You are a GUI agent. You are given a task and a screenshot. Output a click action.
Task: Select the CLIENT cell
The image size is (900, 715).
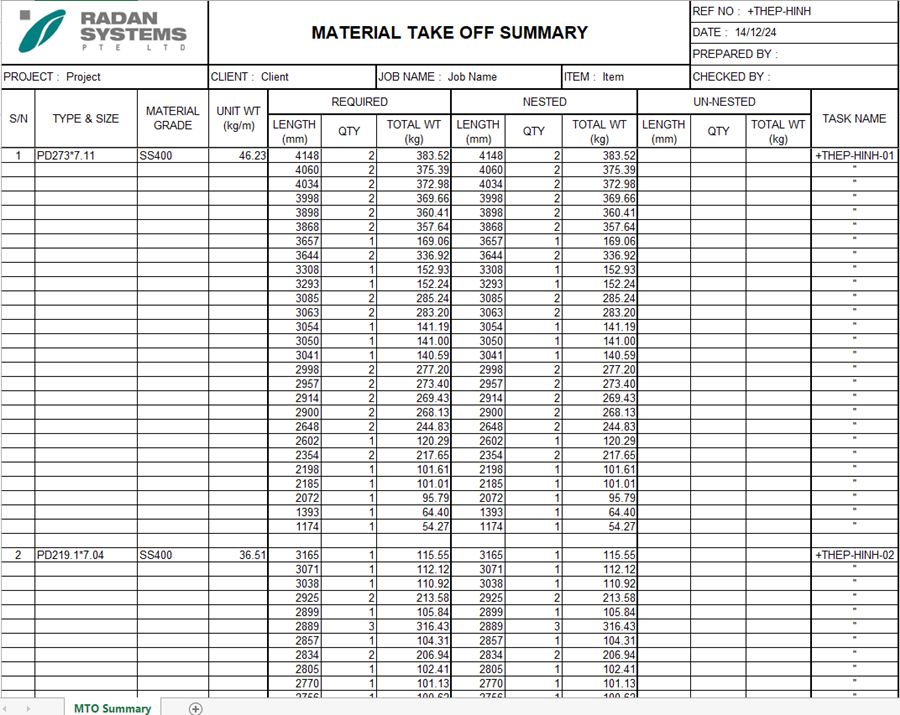(292, 77)
